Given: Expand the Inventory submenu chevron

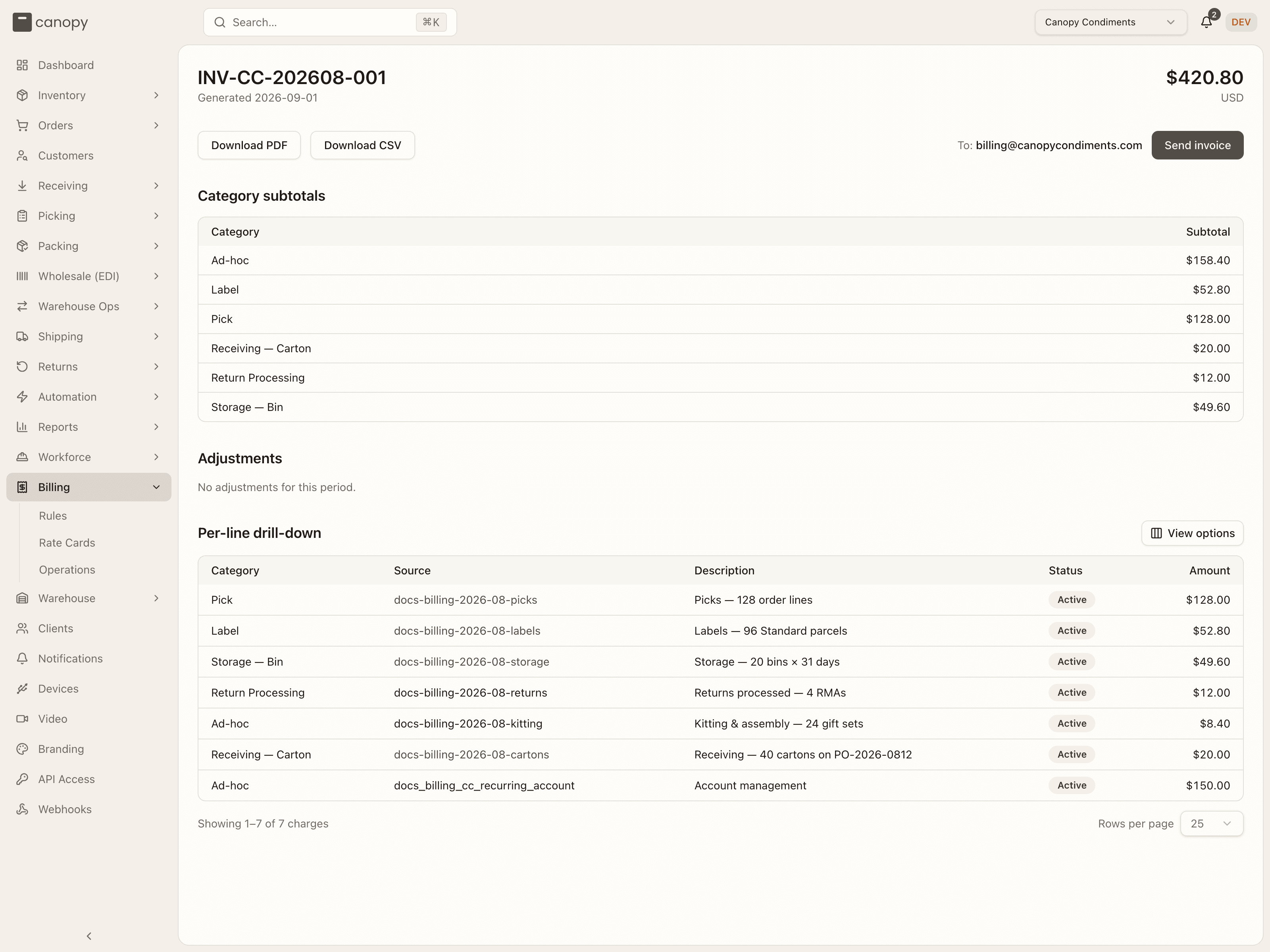Looking at the screenshot, I should [156, 95].
